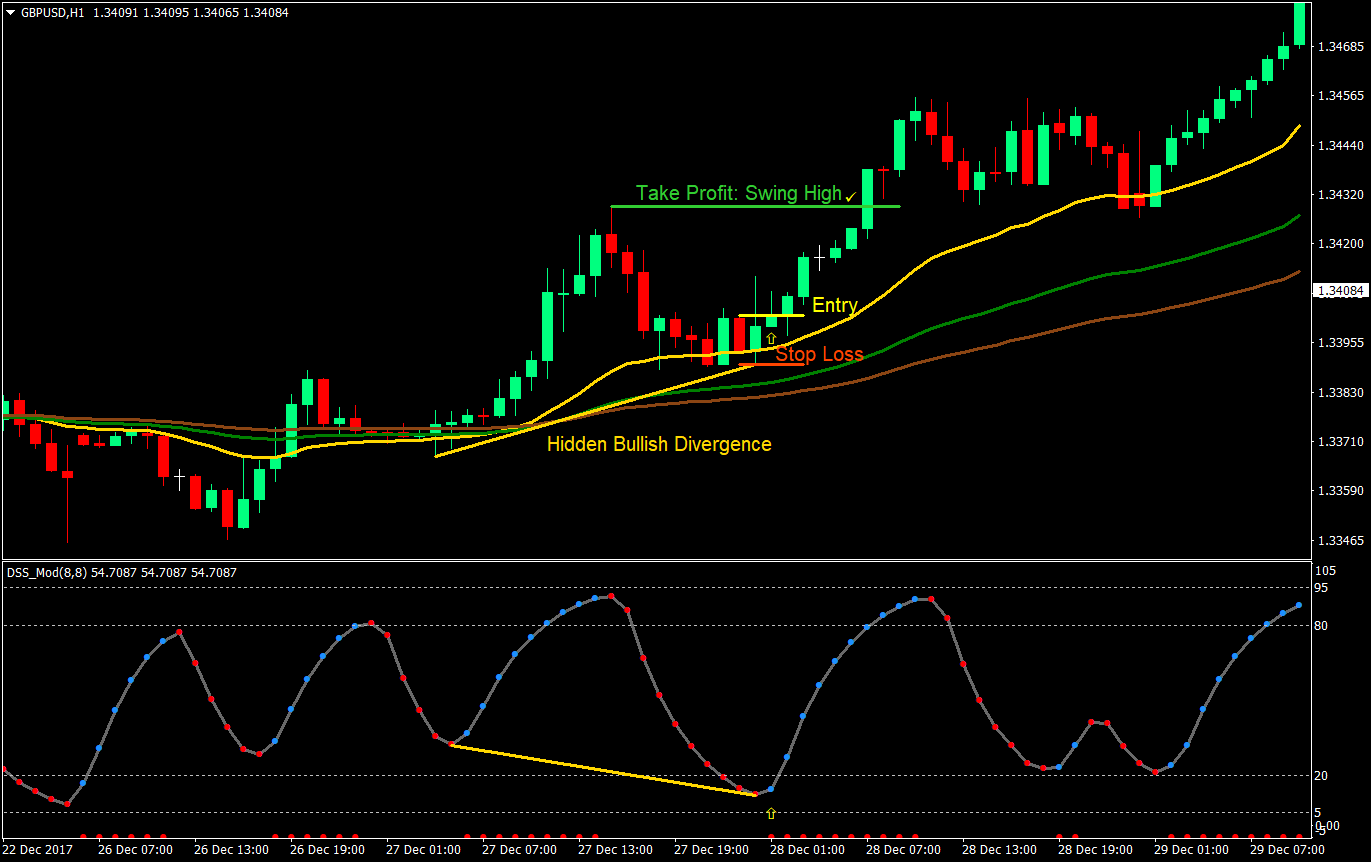Screen dimensions: 1371x862
Task: Select the 1.34320 price axis label
Action: coord(1341,194)
